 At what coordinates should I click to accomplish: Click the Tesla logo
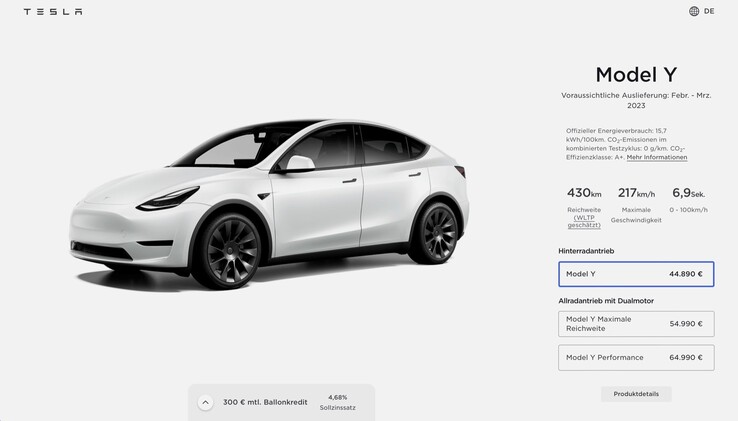tap(53, 12)
